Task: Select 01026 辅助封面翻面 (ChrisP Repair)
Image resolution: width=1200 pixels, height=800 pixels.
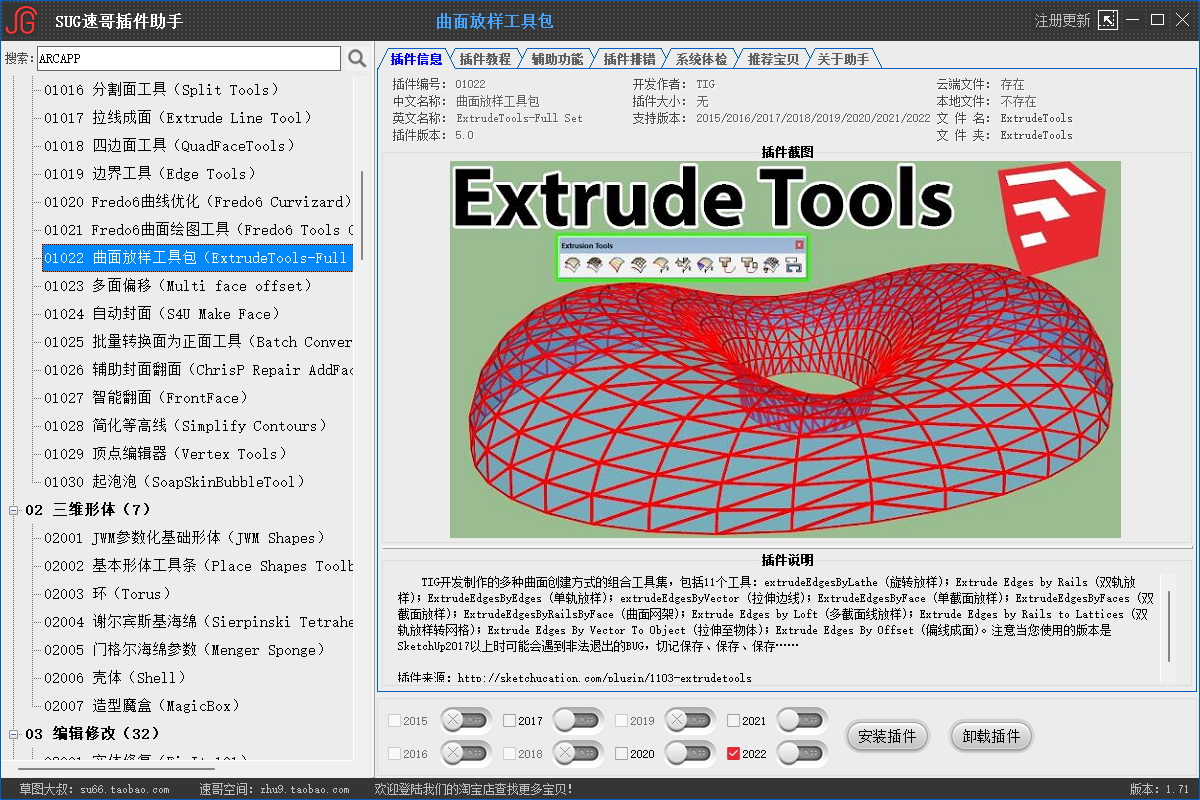Action: (x=197, y=370)
